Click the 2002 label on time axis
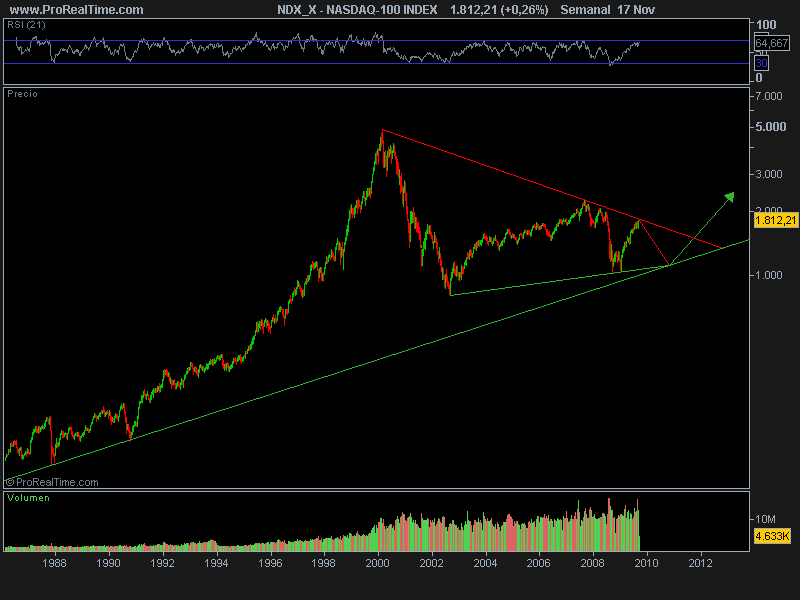Viewport: 800px width, 600px height. (432, 563)
